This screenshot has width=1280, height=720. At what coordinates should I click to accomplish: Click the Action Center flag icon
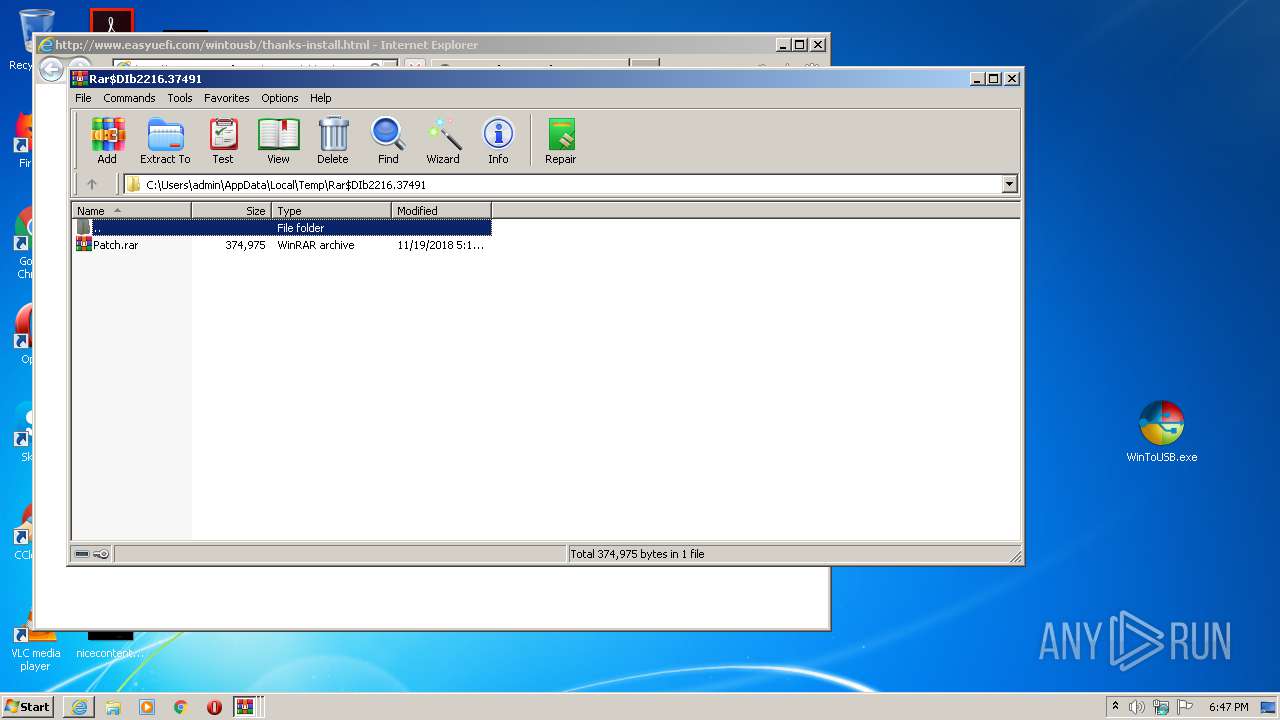1185,707
